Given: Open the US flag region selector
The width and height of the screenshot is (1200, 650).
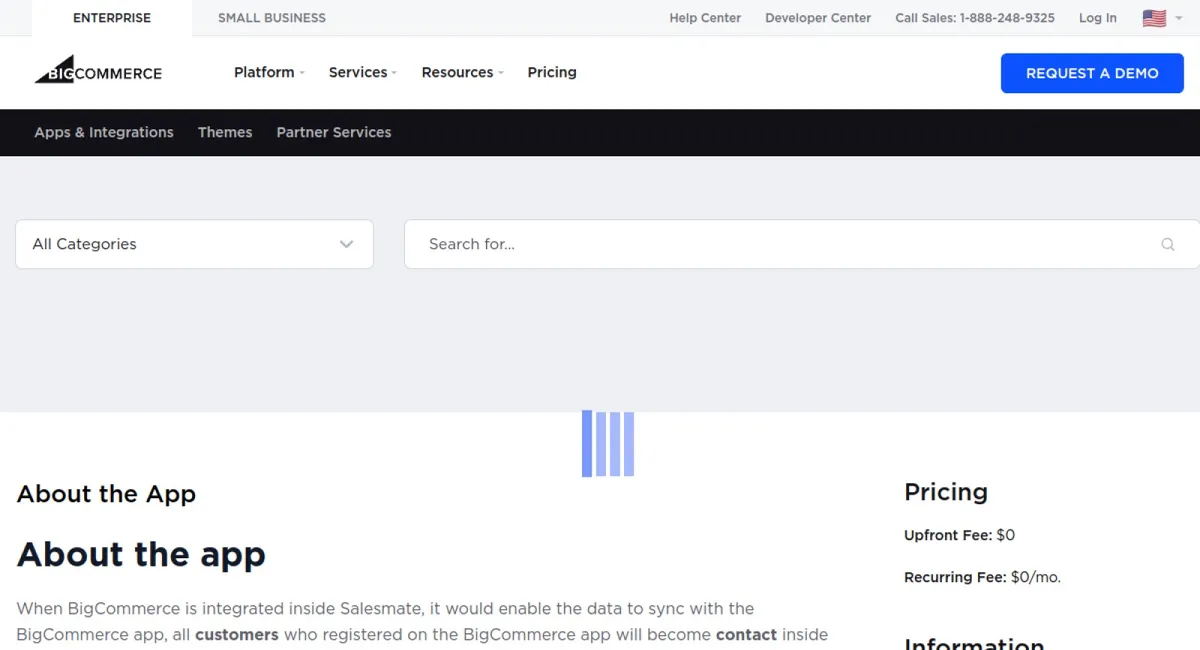Looking at the screenshot, I should click(1154, 18).
